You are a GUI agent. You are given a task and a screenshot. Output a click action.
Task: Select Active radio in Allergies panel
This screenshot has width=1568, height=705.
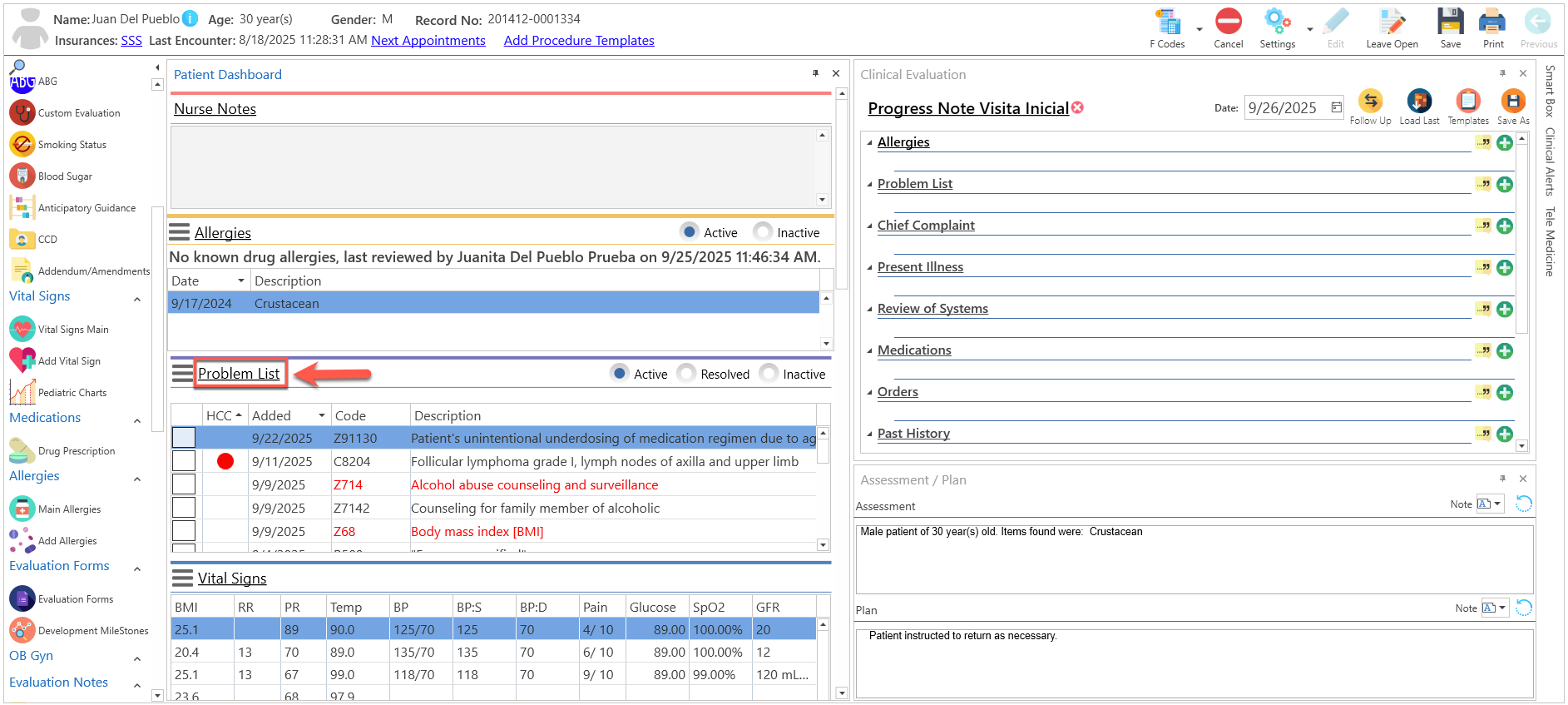coord(689,231)
